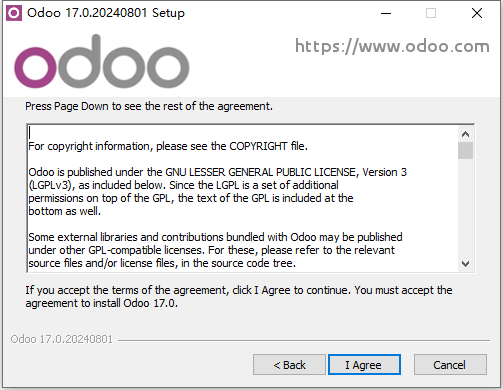This screenshot has width=503, height=390.
Task: Click the window title 'Odoo 17.0.20240801 Setup'
Action: [106, 13]
